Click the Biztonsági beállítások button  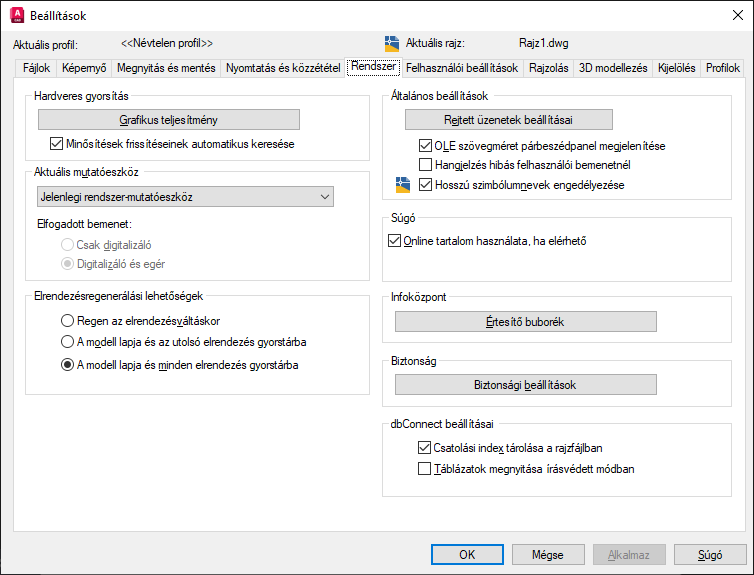tap(525, 385)
